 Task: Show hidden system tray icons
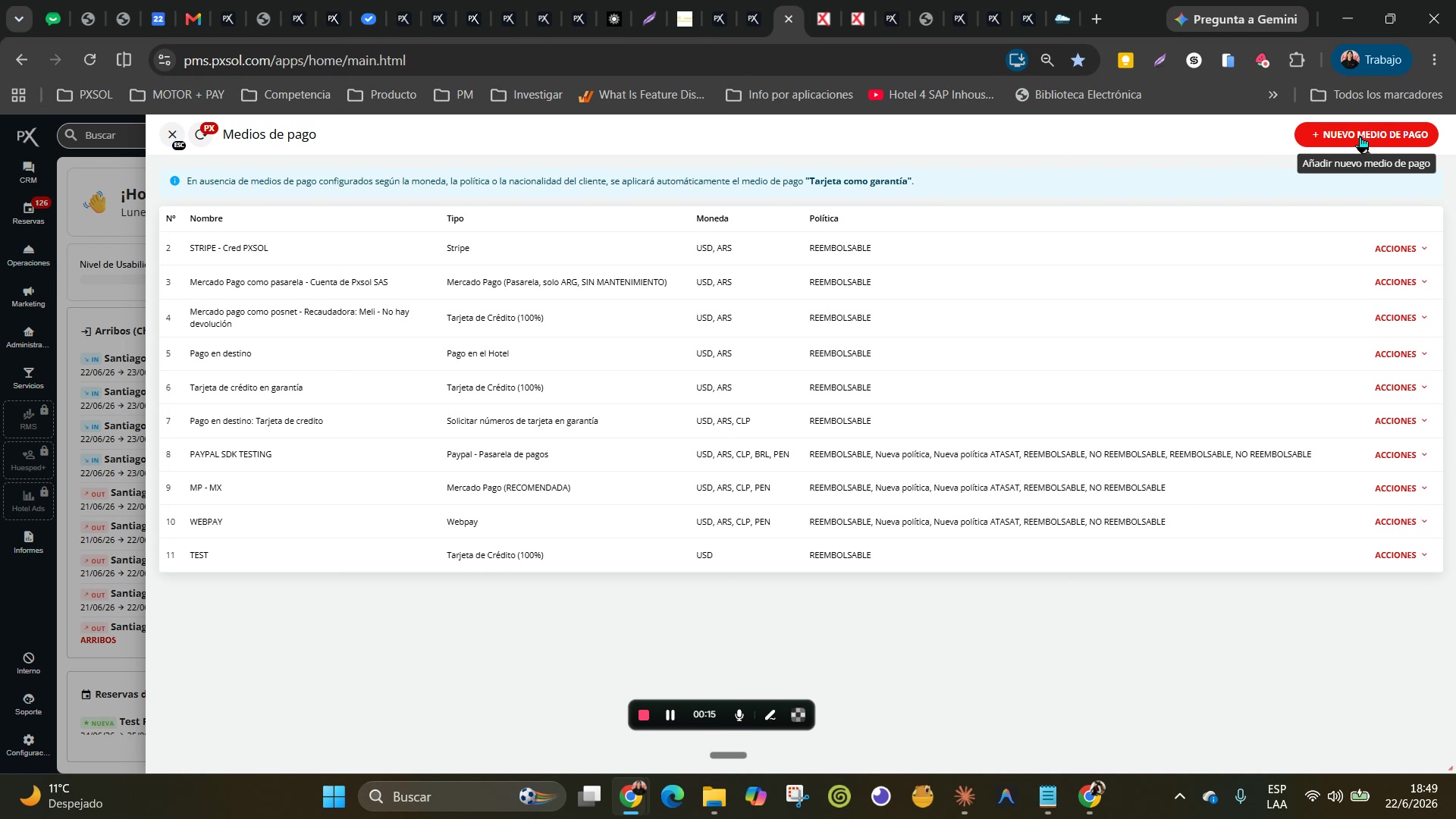tap(1180, 796)
